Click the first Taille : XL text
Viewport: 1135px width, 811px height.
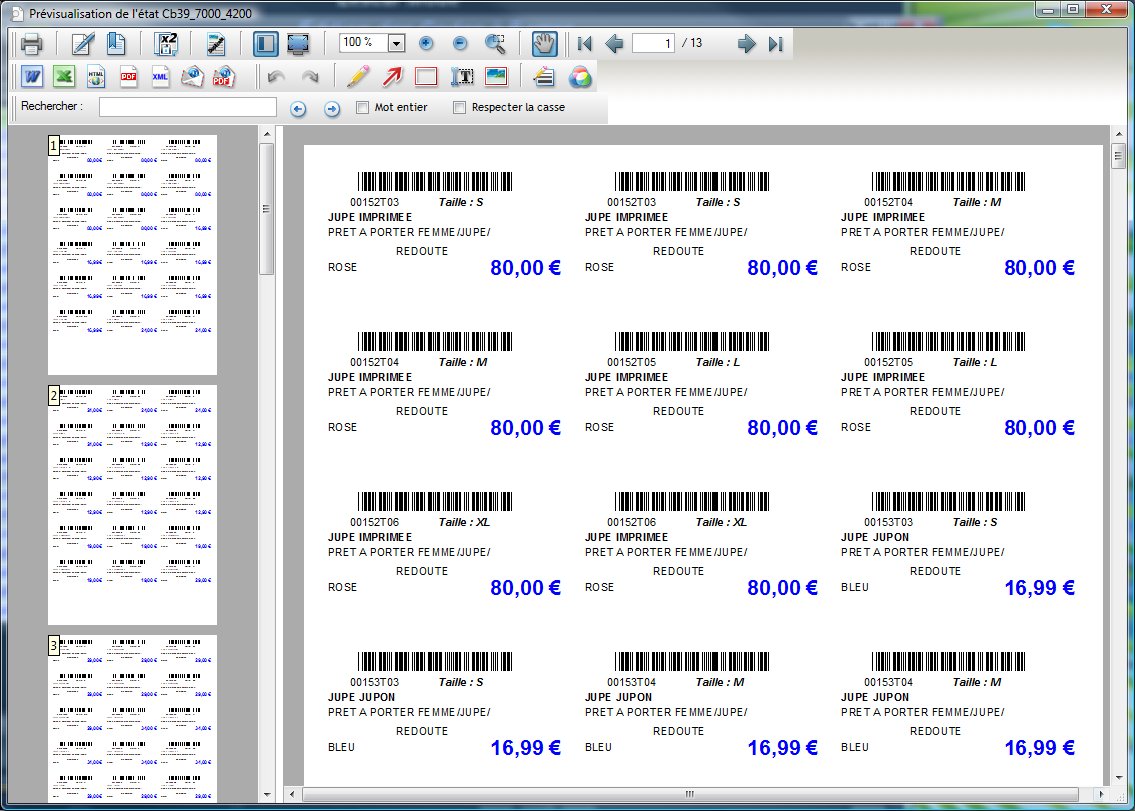(464, 522)
